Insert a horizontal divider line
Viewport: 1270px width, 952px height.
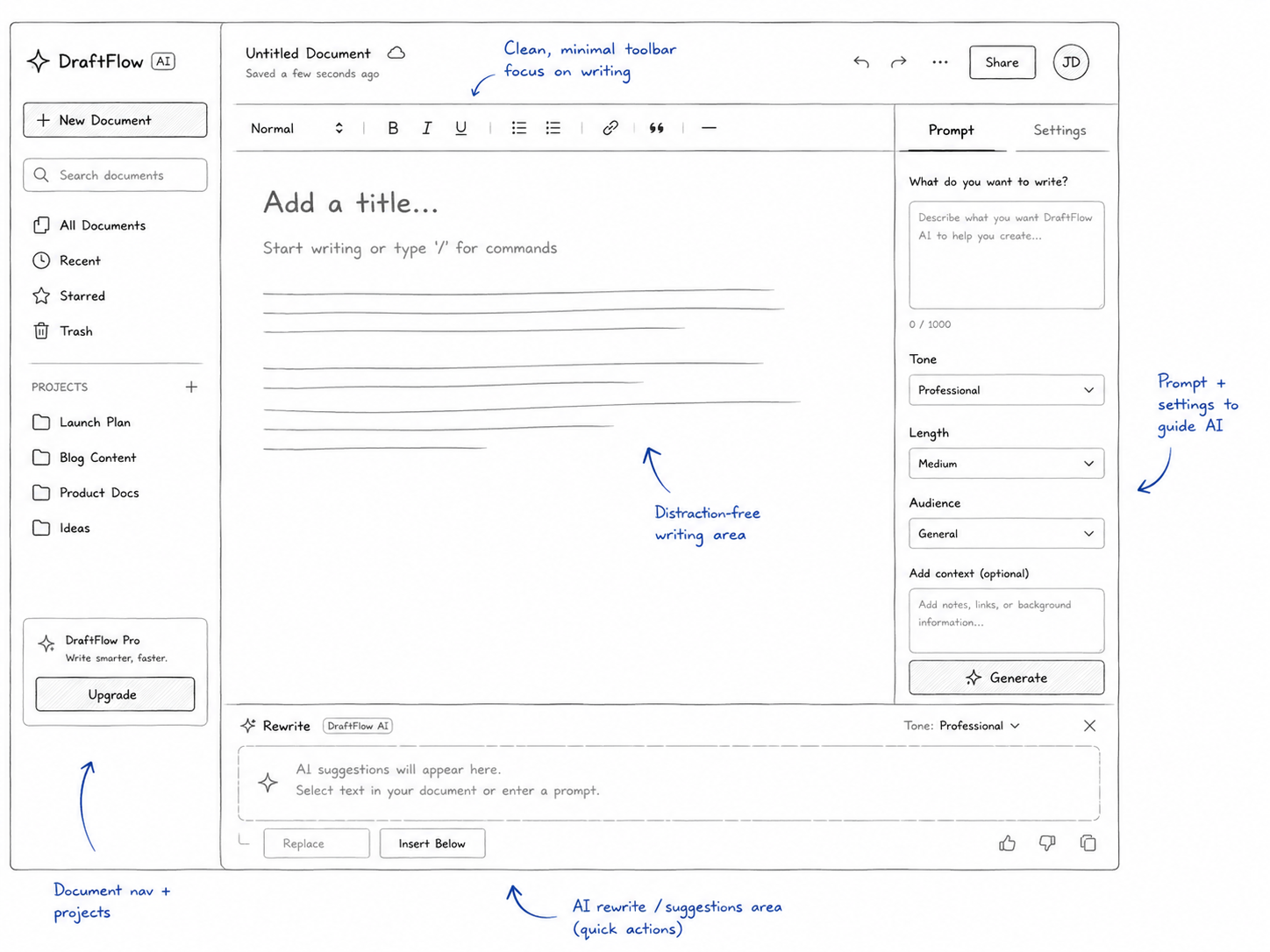(709, 128)
